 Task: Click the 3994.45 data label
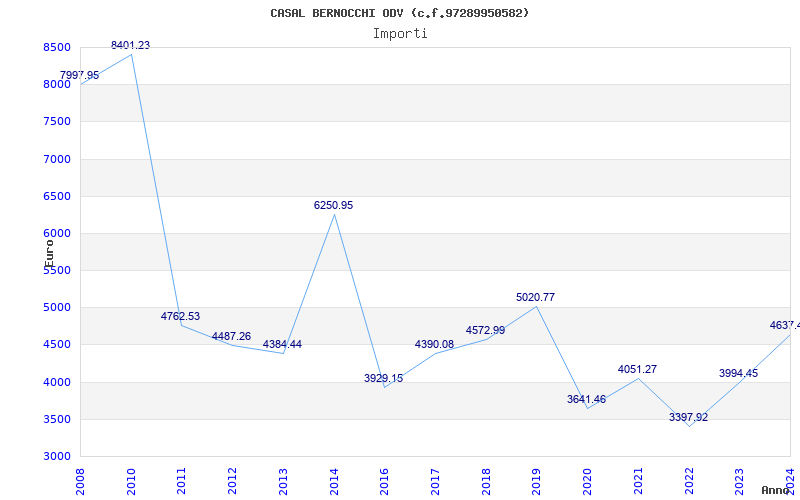coord(738,373)
